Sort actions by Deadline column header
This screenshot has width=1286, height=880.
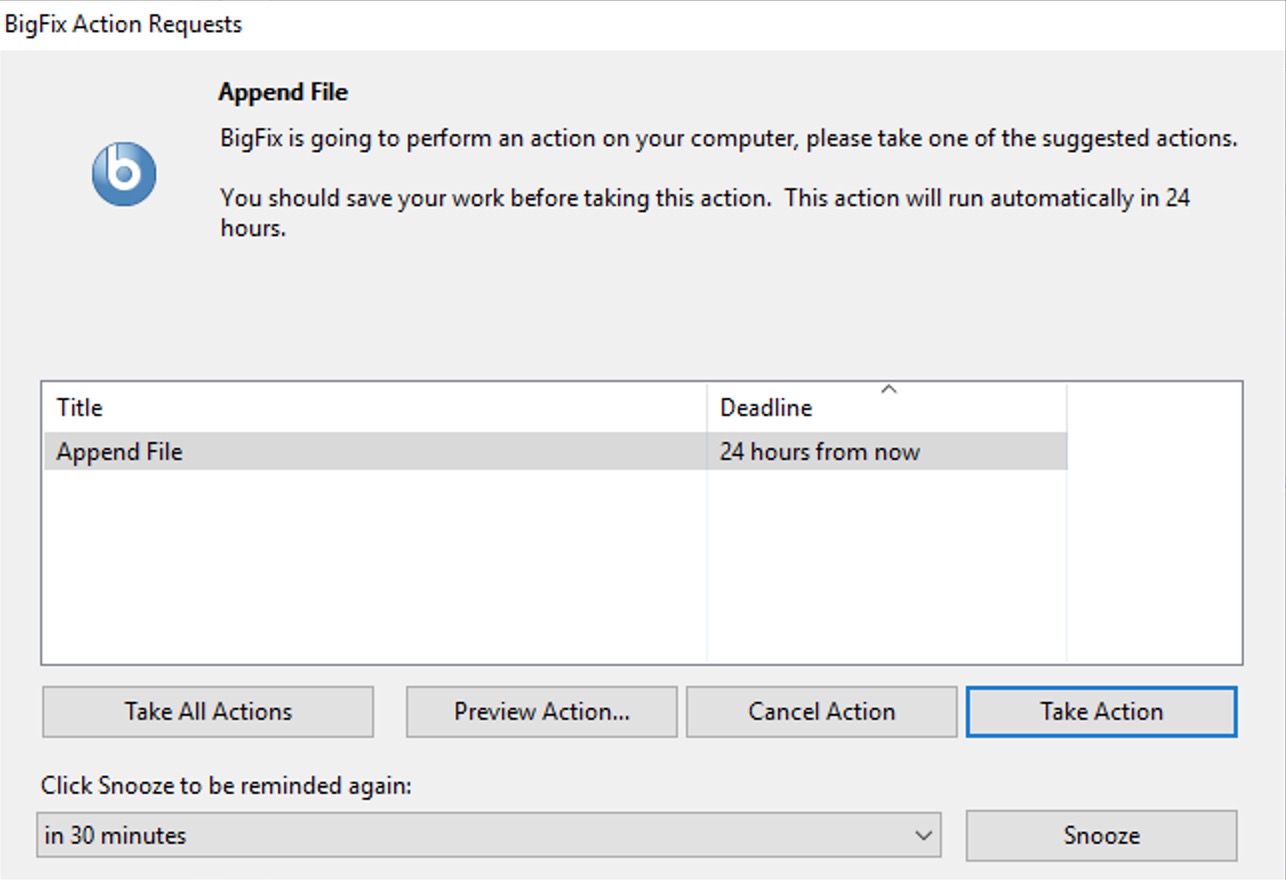click(766, 408)
